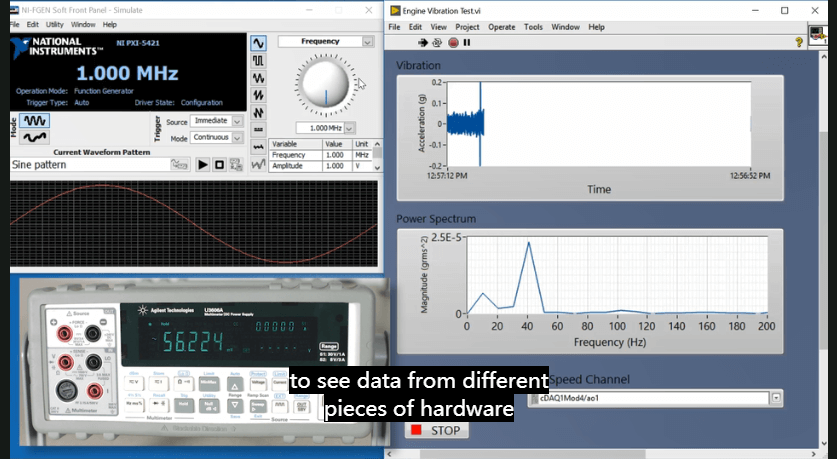This screenshot has height=459, width=837.
Task: Click the 1.000 MHz value field under knob
Action: (320, 128)
